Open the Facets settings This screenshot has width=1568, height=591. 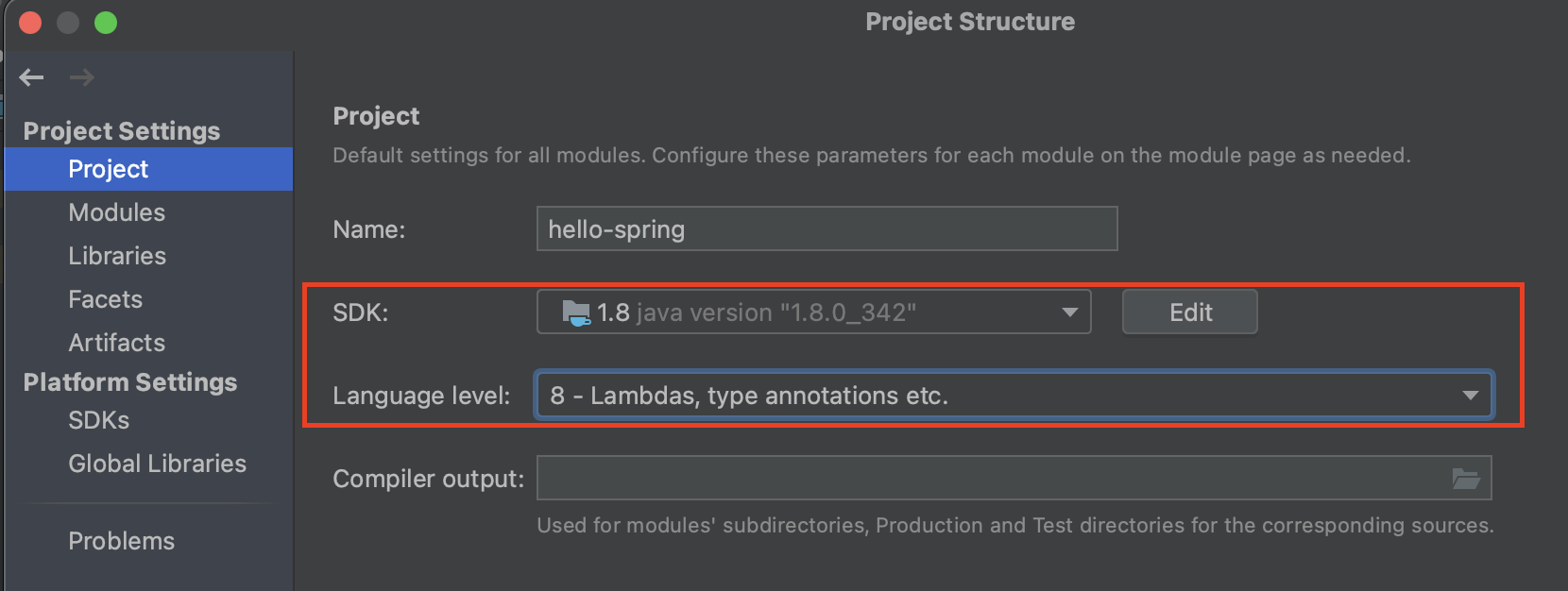[105, 299]
